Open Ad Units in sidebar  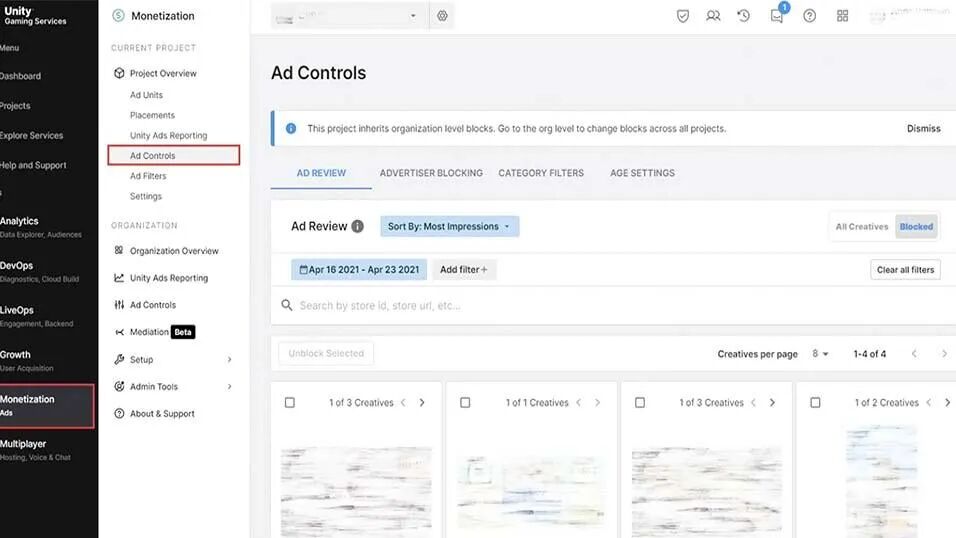[x=146, y=95]
